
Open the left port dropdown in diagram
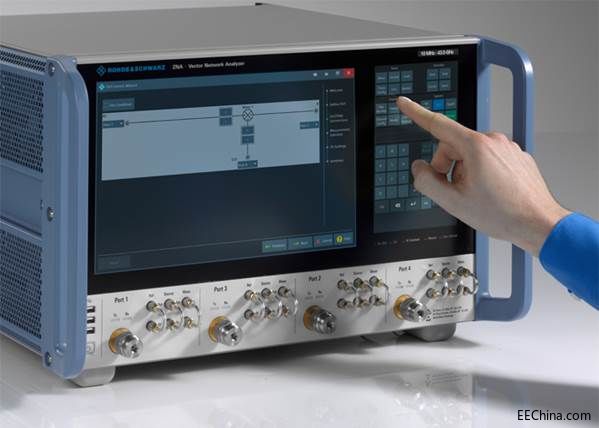click(113, 124)
